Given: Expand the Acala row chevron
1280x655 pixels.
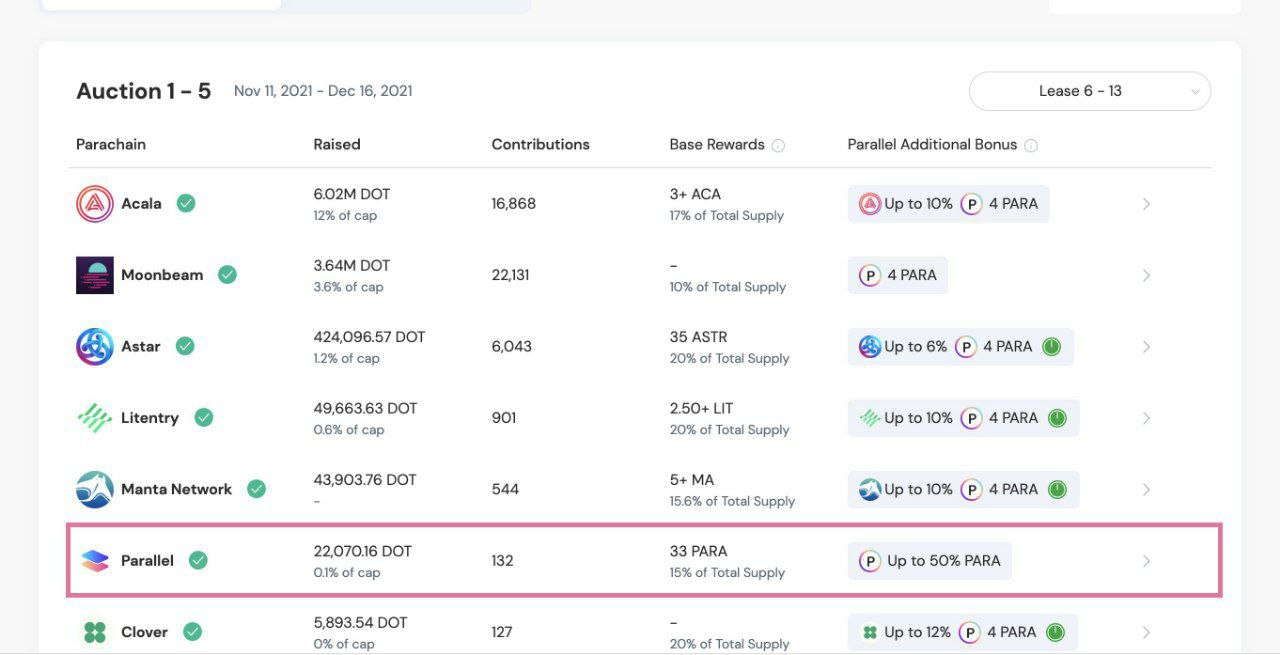Looking at the screenshot, I should (x=1147, y=204).
